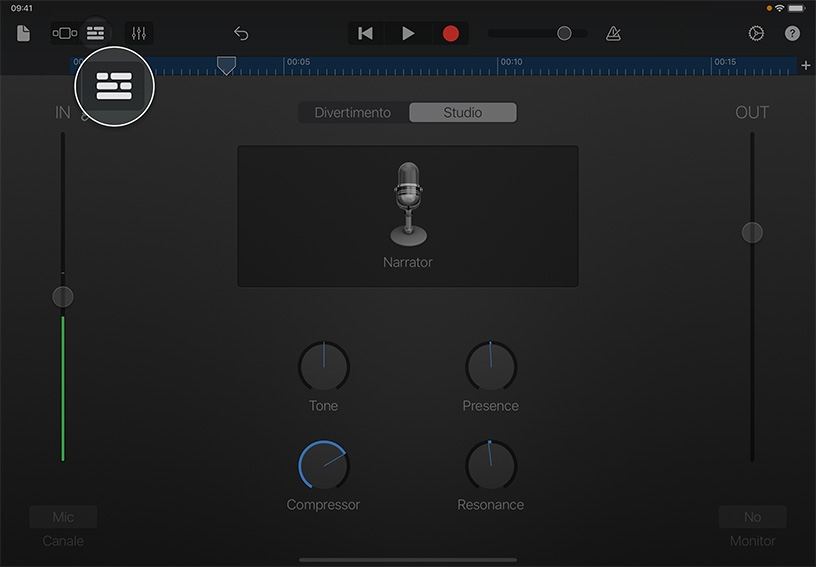Toggle the metronome
Image resolution: width=816 pixels, height=567 pixels.
[x=614, y=33]
